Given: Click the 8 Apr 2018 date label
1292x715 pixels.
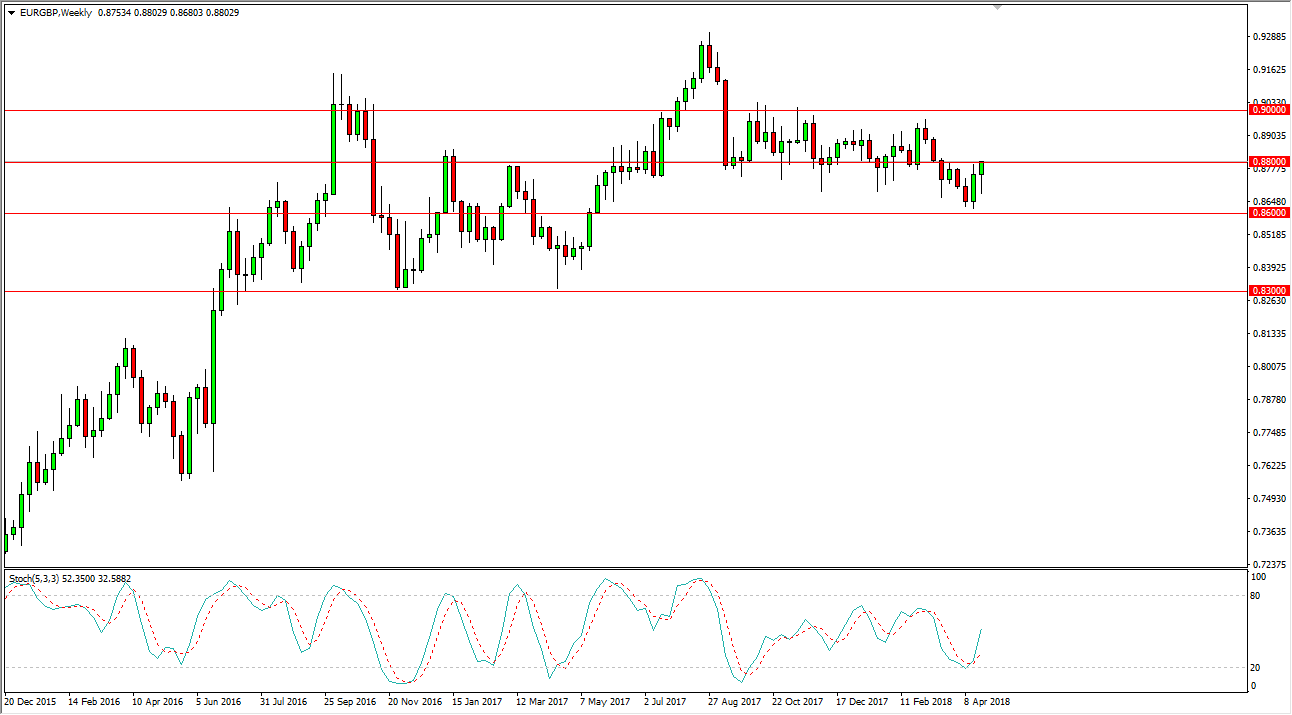Looking at the screenshot, I should (987, 702).
